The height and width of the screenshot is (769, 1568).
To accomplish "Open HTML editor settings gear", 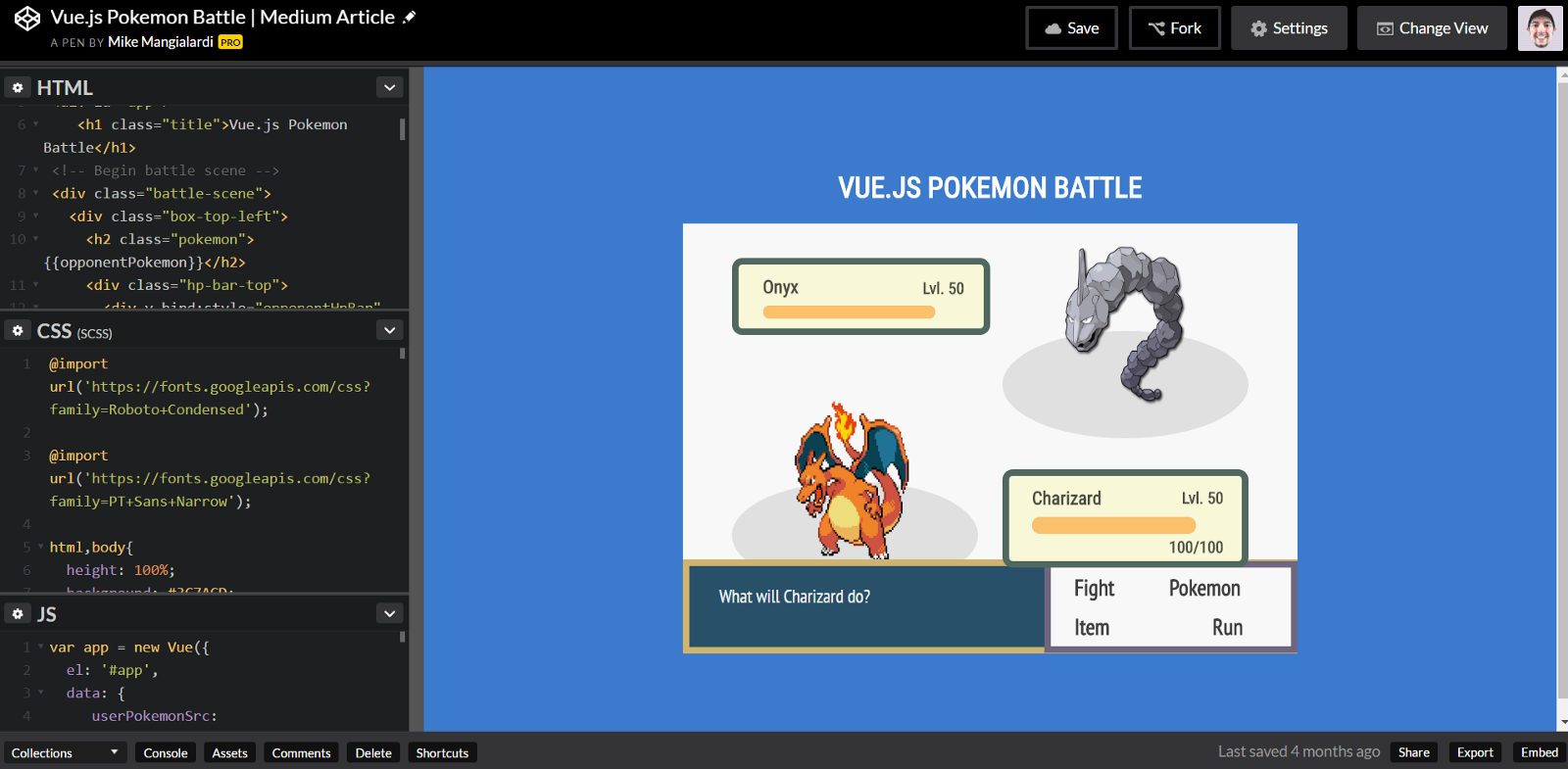I will pos(18,87).
